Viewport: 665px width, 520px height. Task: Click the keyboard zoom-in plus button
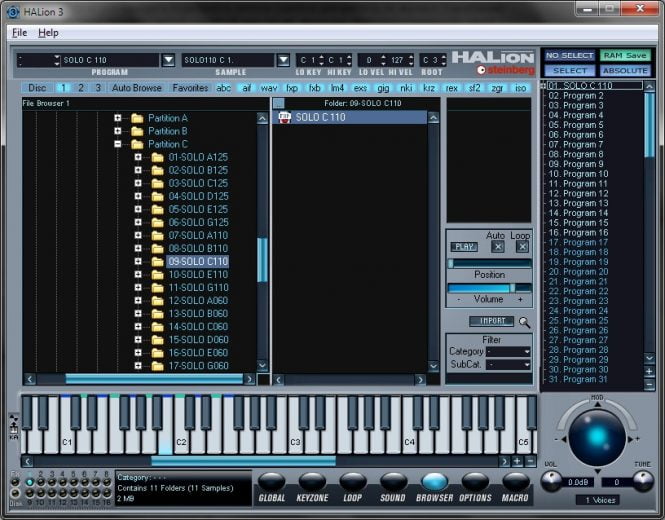coord(517,461)
